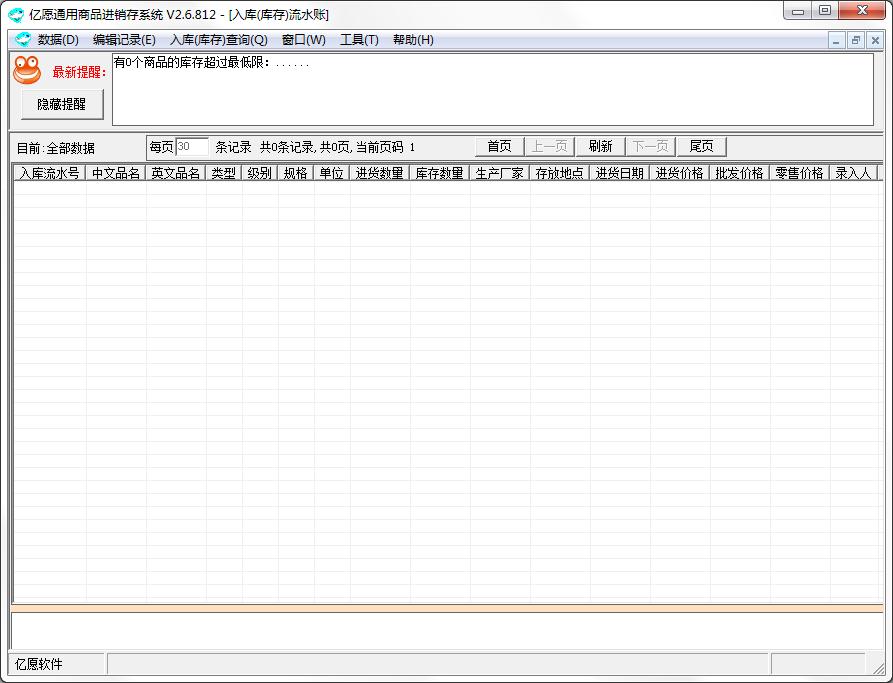Open the 窗口(W) menu
Viewport: 893px width, 683px height.
pyautogui.click(x=304, y=40)
